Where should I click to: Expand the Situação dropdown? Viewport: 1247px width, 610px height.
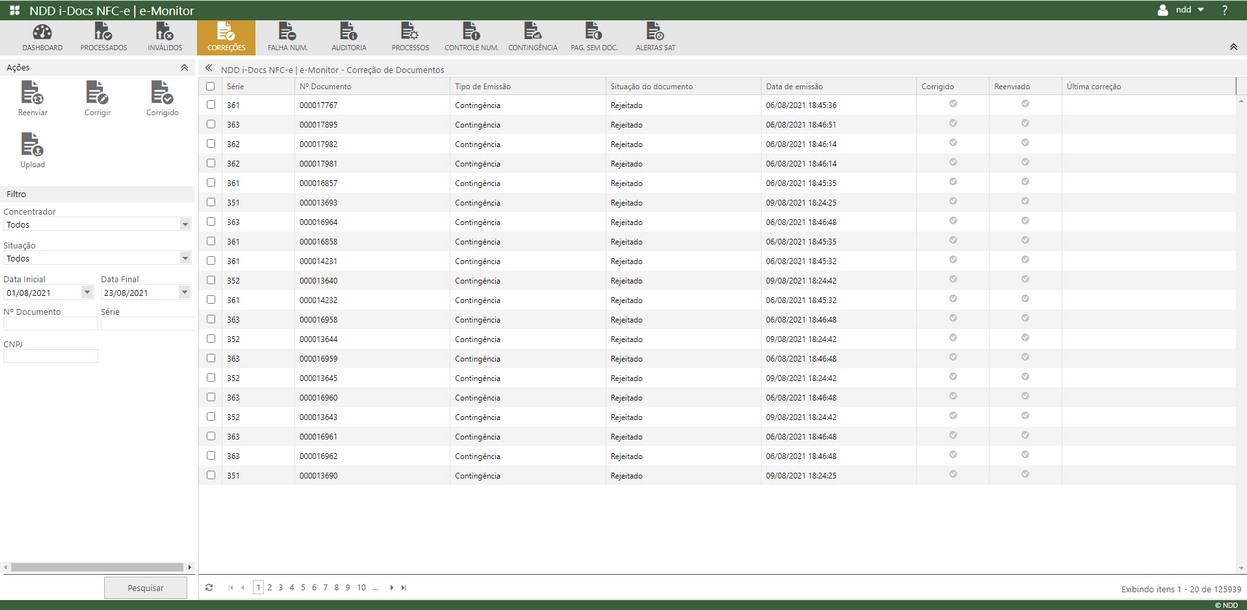[x=184, y=258]
